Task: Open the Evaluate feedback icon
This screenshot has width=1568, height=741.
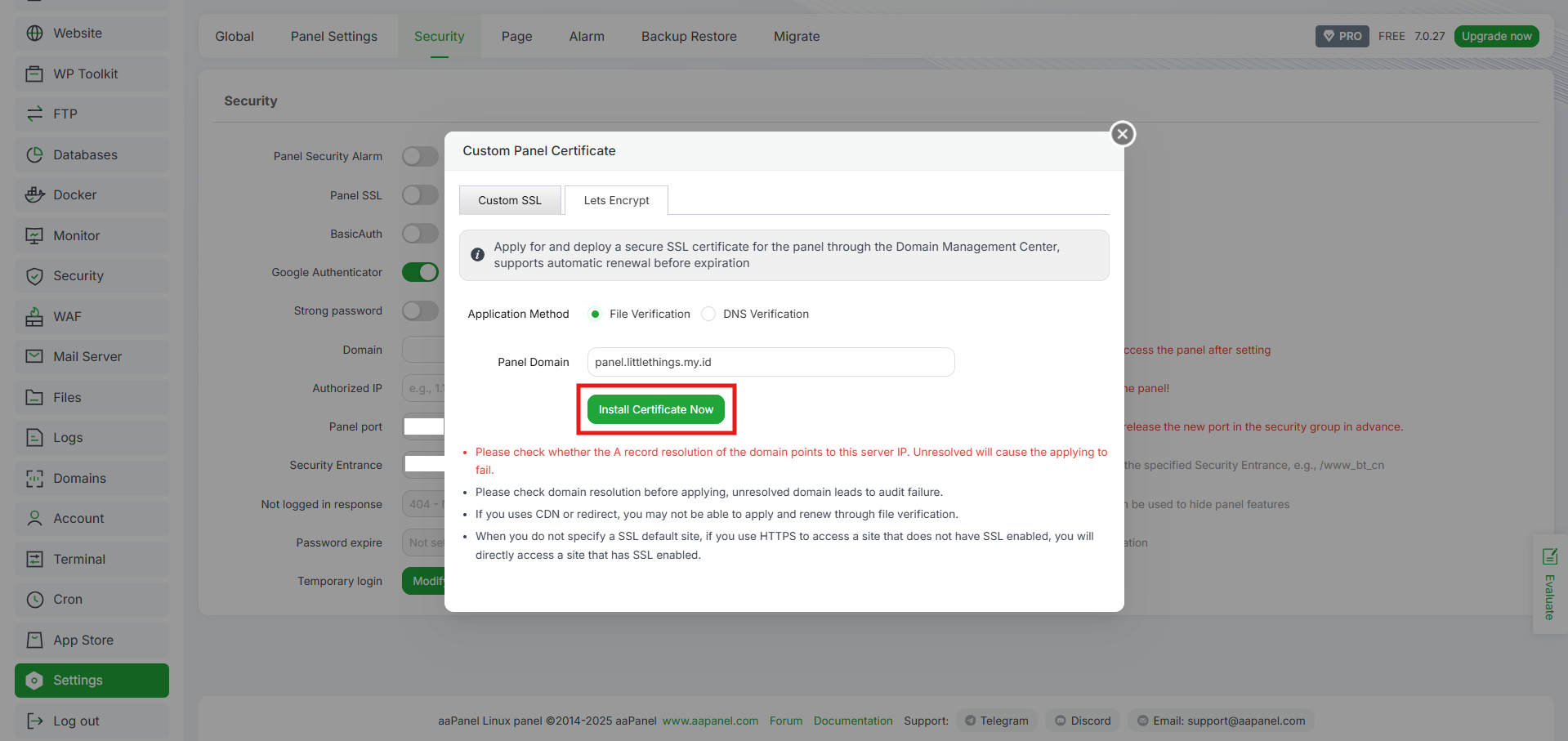Action: pyautogui.click(x=1549, y=556)
